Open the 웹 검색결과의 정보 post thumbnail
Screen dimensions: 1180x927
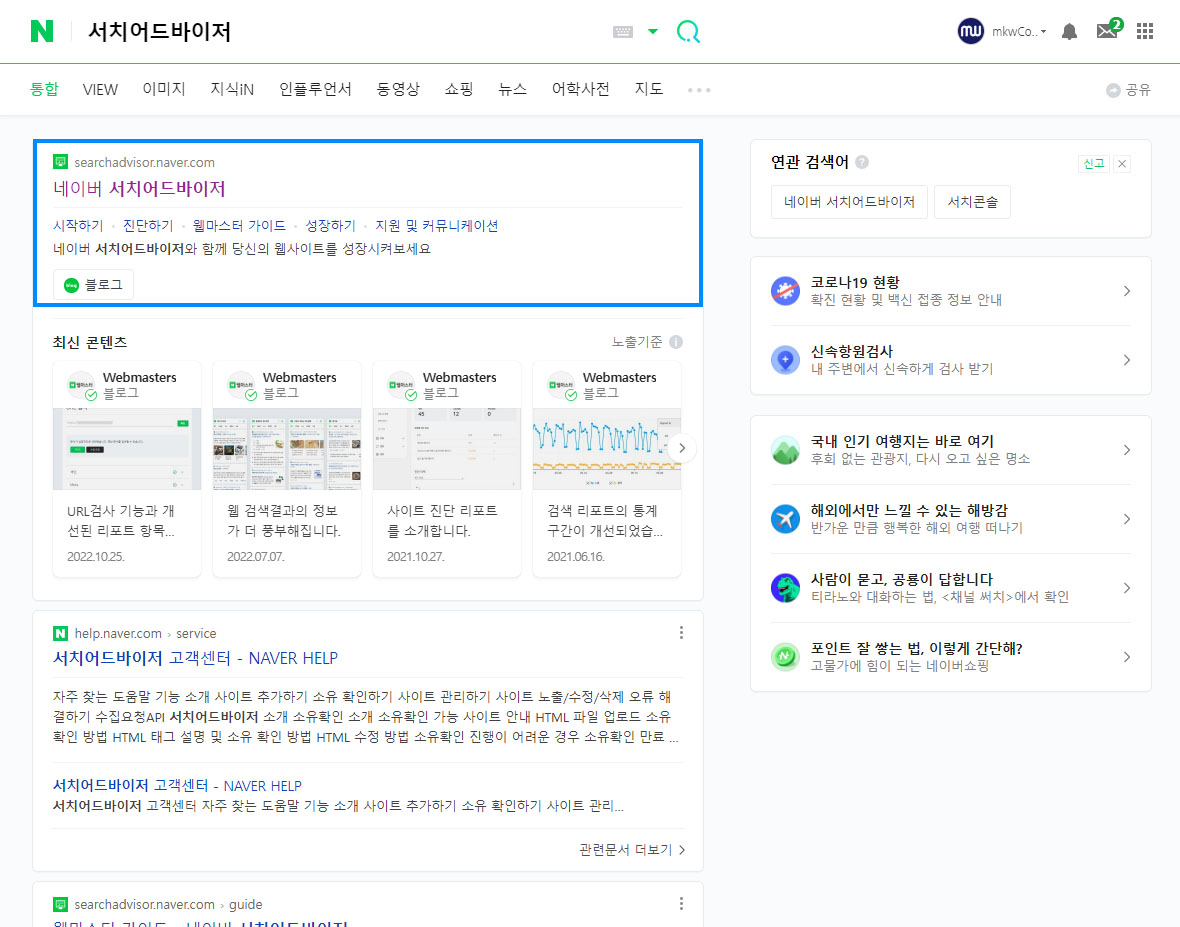(x=287, y=449)
